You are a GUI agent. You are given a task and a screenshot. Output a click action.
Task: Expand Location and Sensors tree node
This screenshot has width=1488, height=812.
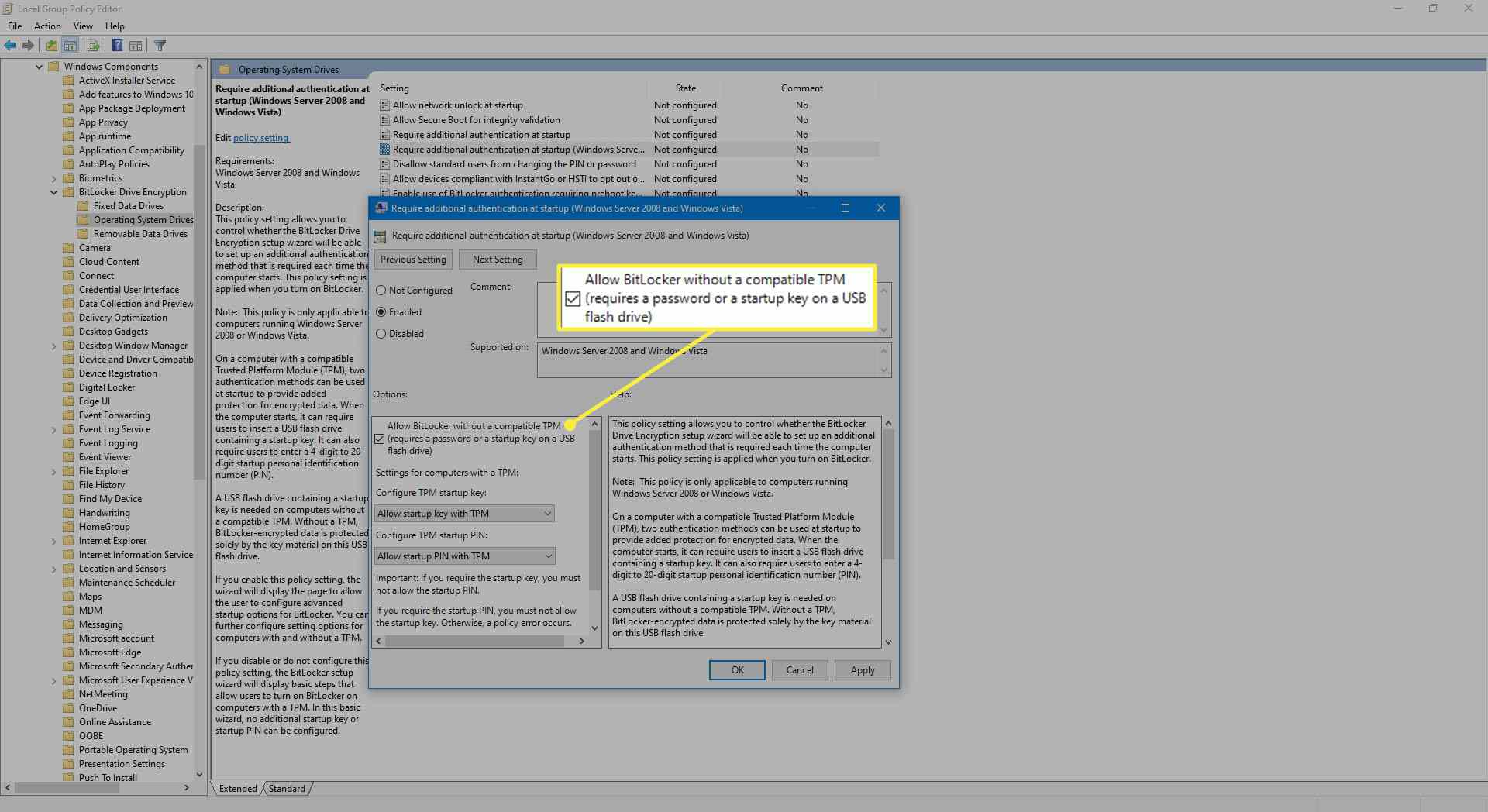click(53, 569)
